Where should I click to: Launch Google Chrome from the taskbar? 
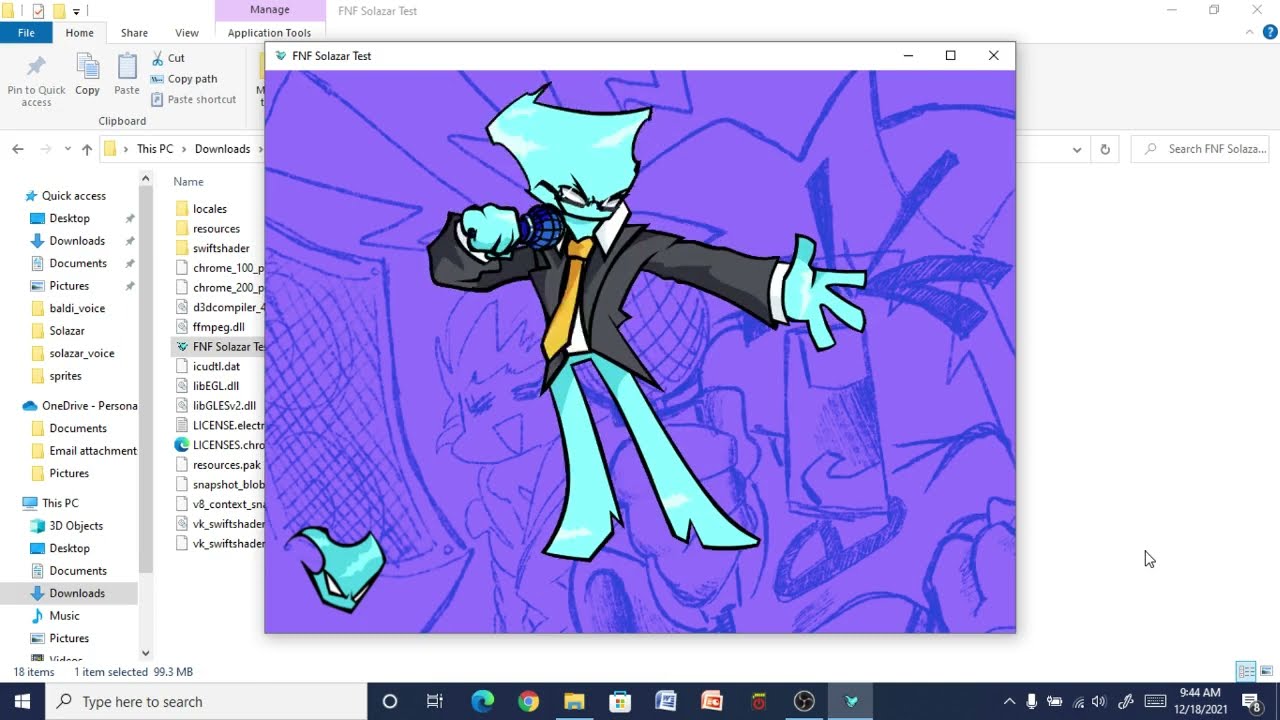click(x=528, y=701)
